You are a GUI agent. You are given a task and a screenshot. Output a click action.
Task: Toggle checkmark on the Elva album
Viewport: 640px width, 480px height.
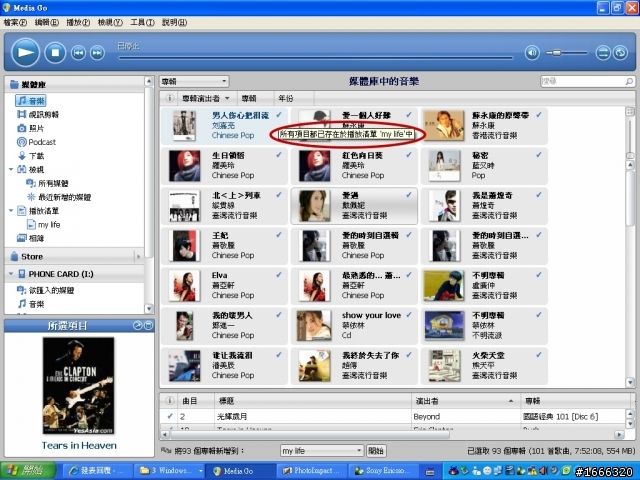[279, 275]
